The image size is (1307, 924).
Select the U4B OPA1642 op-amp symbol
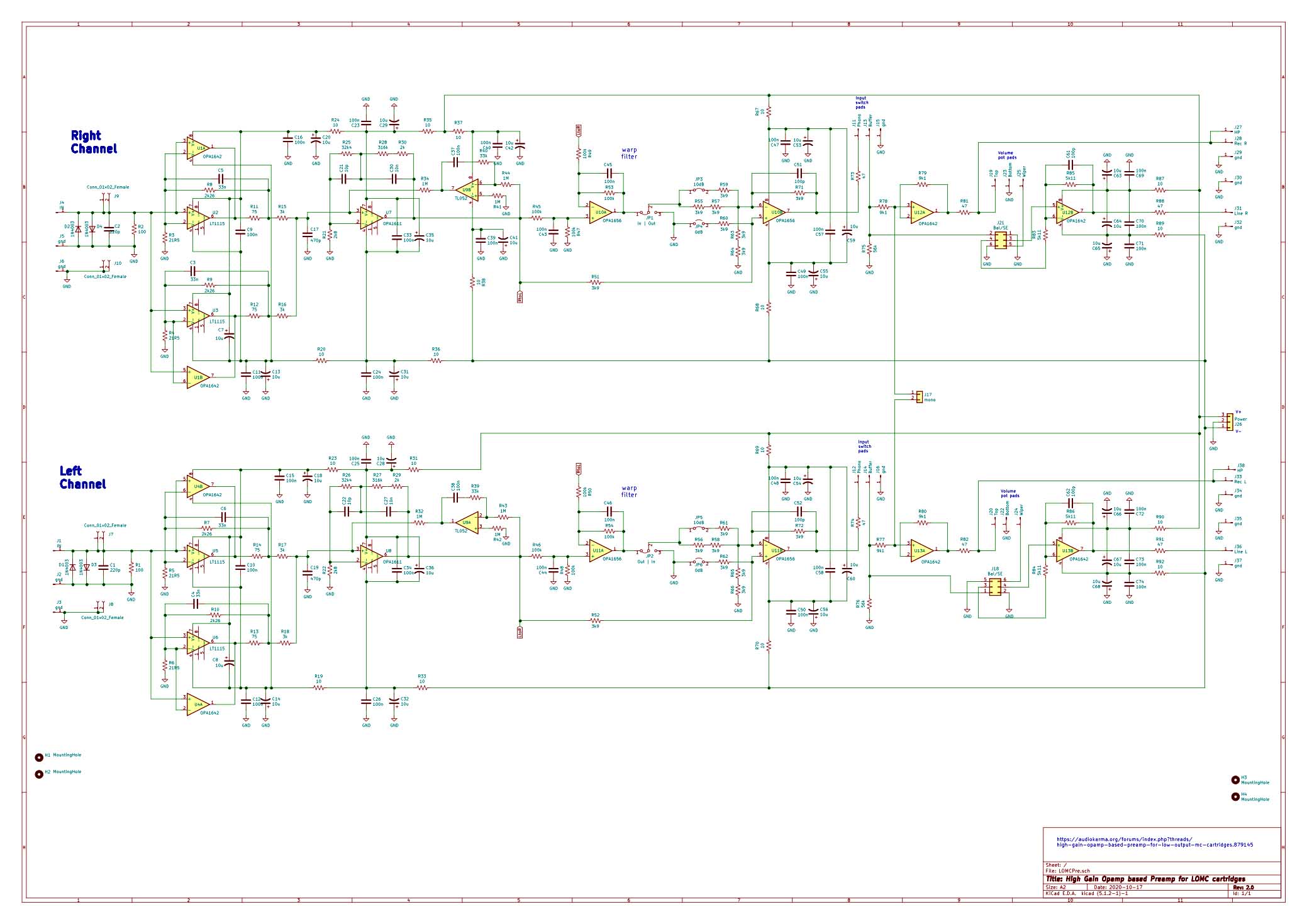[x=199, y=485]
